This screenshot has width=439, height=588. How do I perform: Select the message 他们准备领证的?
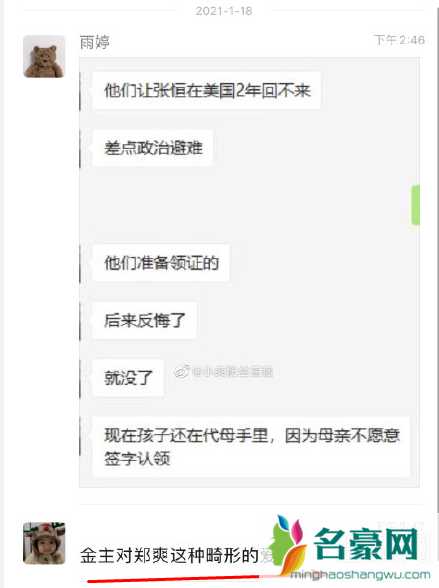click(x=160, y=262)
